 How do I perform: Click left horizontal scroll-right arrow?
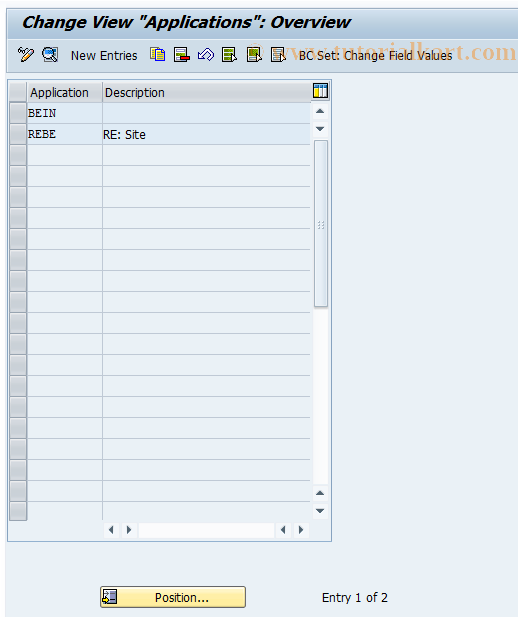click(x=129, y=530)
